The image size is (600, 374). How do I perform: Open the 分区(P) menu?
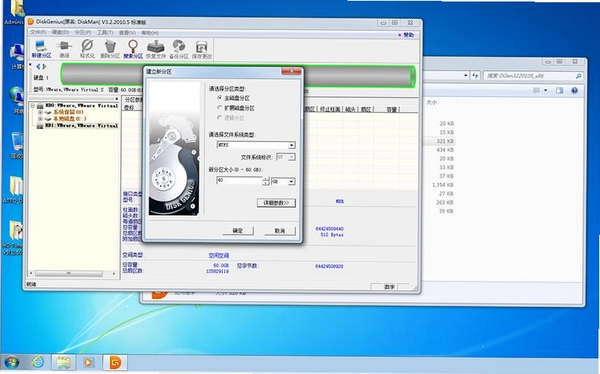[x=83, y=33]
